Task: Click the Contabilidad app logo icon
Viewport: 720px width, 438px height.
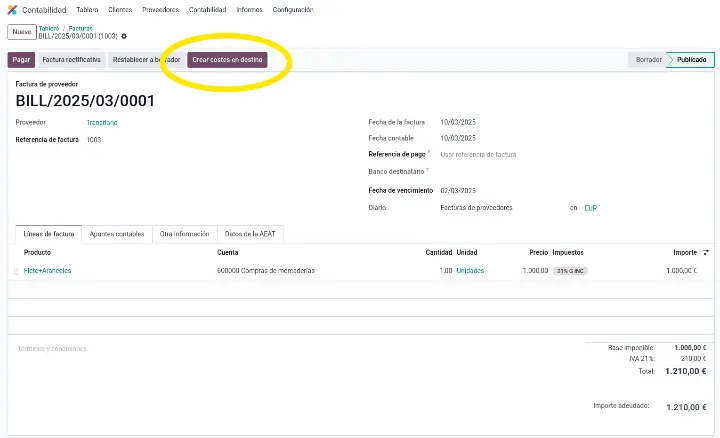Action: pos(12,10)
